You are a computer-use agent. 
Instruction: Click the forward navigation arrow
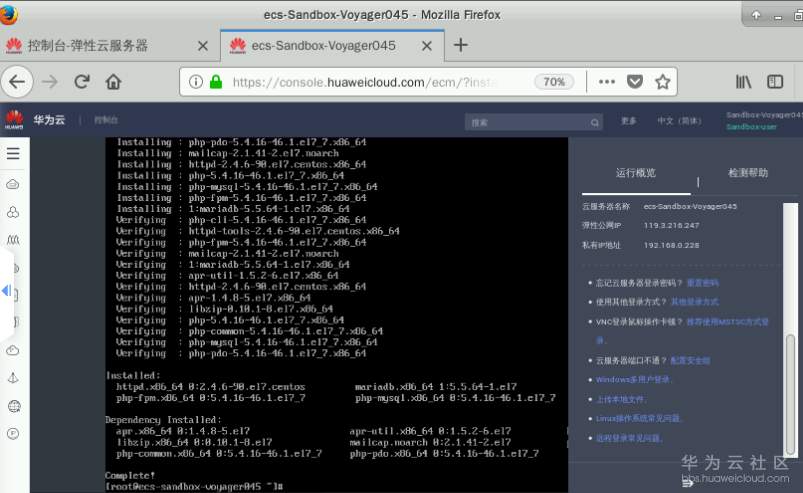(x=50, y=82)
